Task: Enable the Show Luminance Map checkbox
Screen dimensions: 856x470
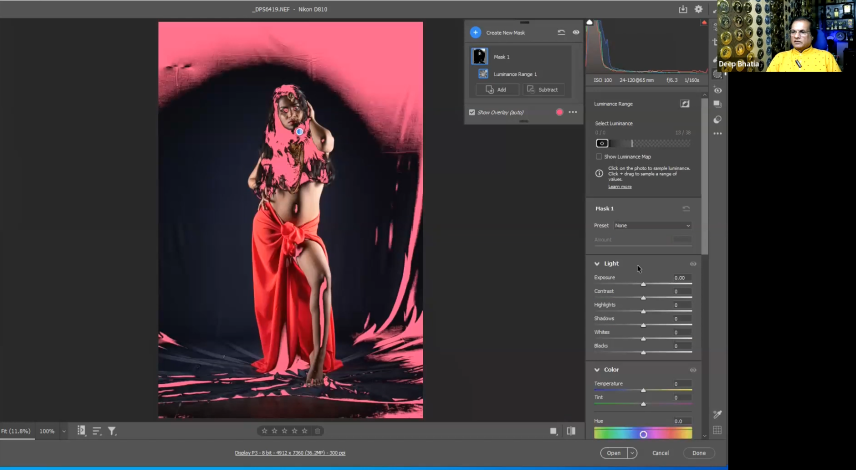Action: point(599,157)
